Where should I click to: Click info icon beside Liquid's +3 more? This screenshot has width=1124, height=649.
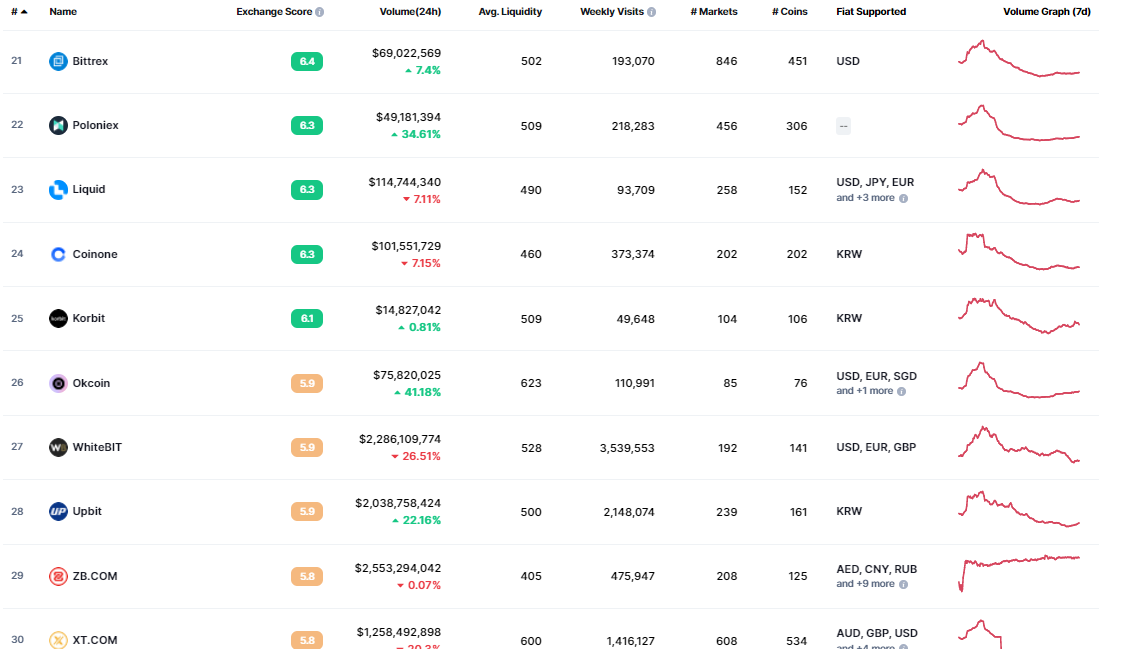point(903,199)
